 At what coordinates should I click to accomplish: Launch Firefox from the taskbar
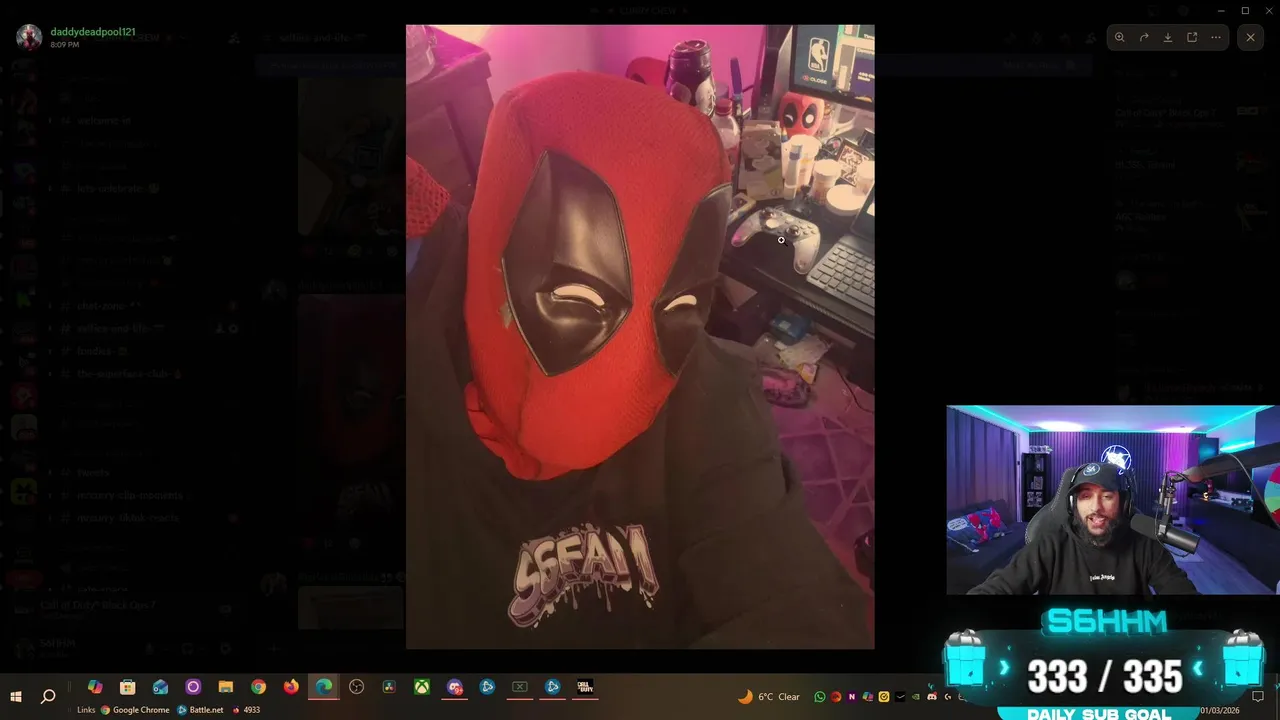point(291,687)
